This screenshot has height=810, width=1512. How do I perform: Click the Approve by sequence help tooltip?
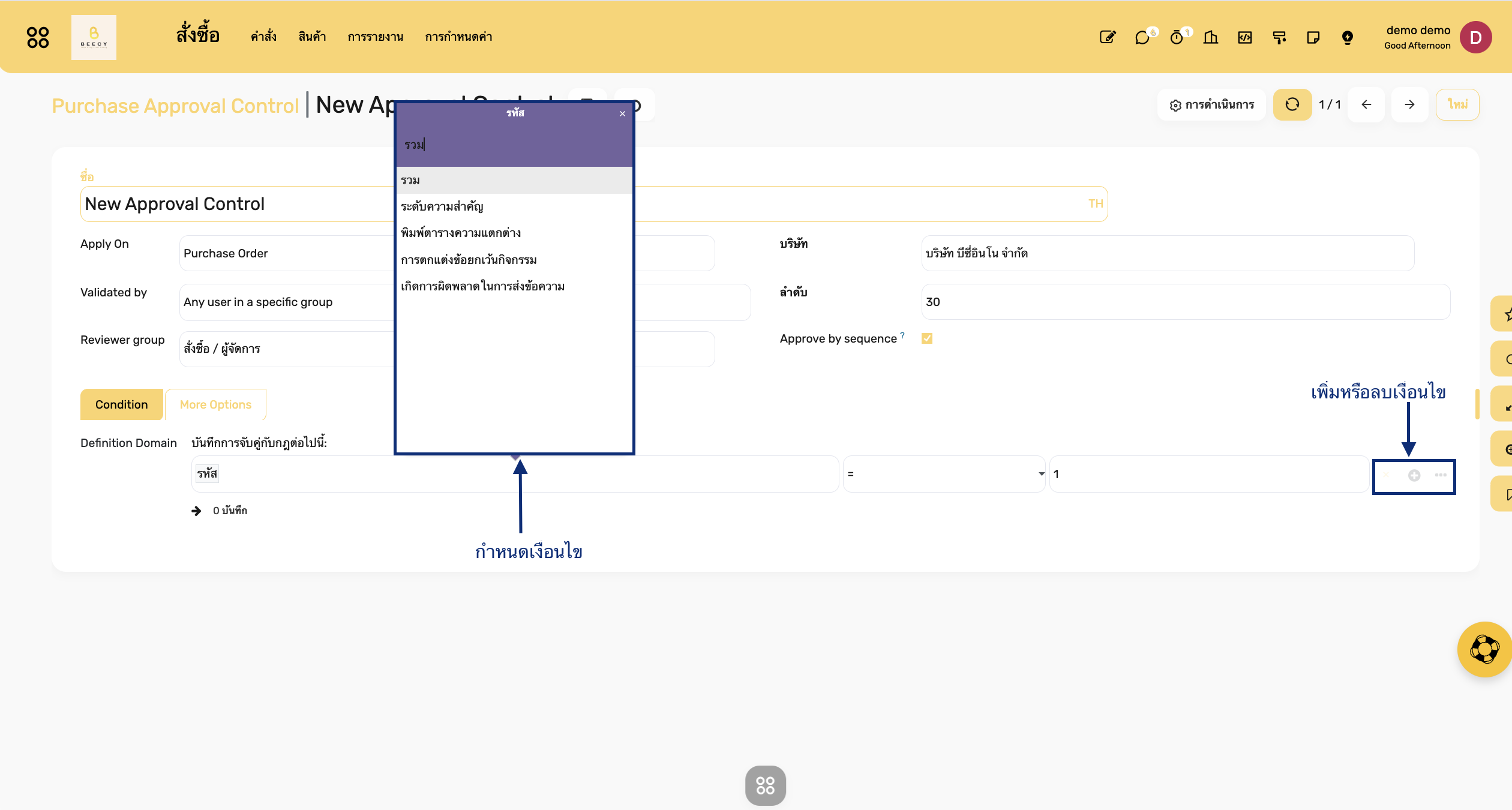[x=902, y=335]
